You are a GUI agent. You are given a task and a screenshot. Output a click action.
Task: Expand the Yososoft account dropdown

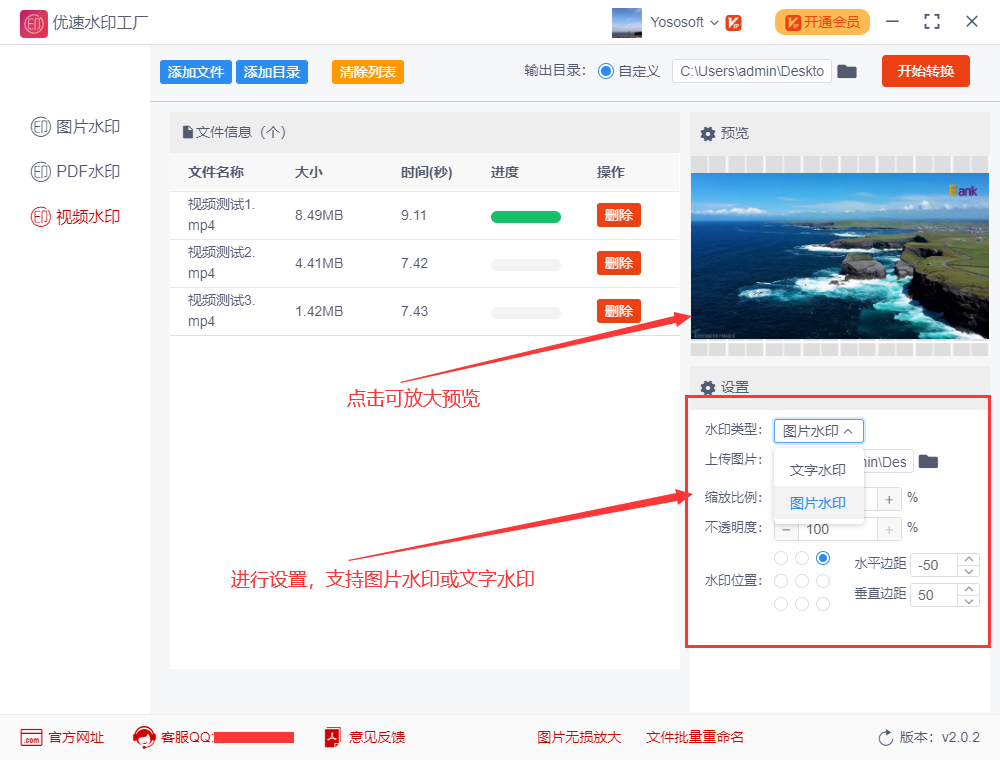(714, 22)
